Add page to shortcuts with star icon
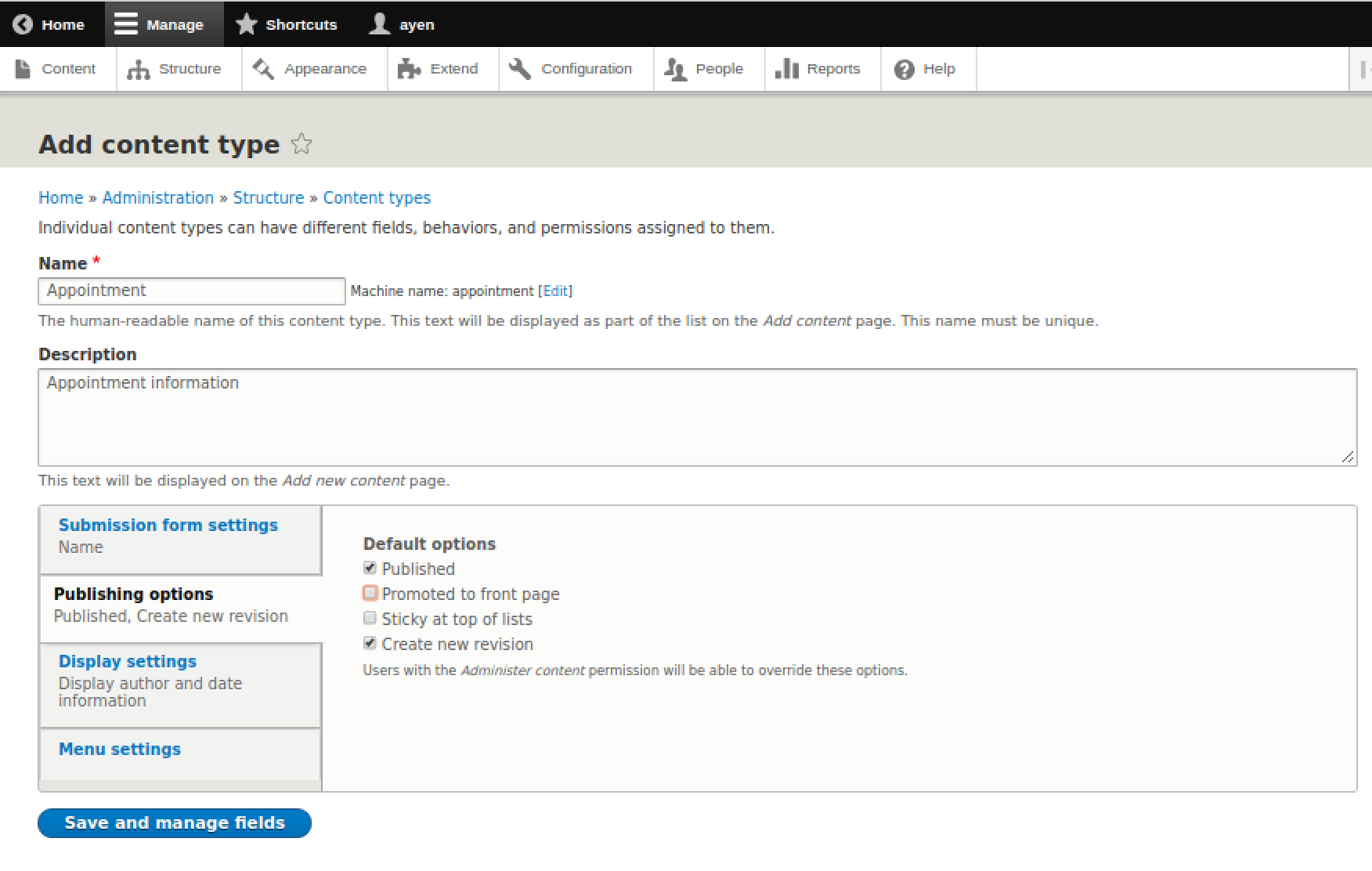 301,144
